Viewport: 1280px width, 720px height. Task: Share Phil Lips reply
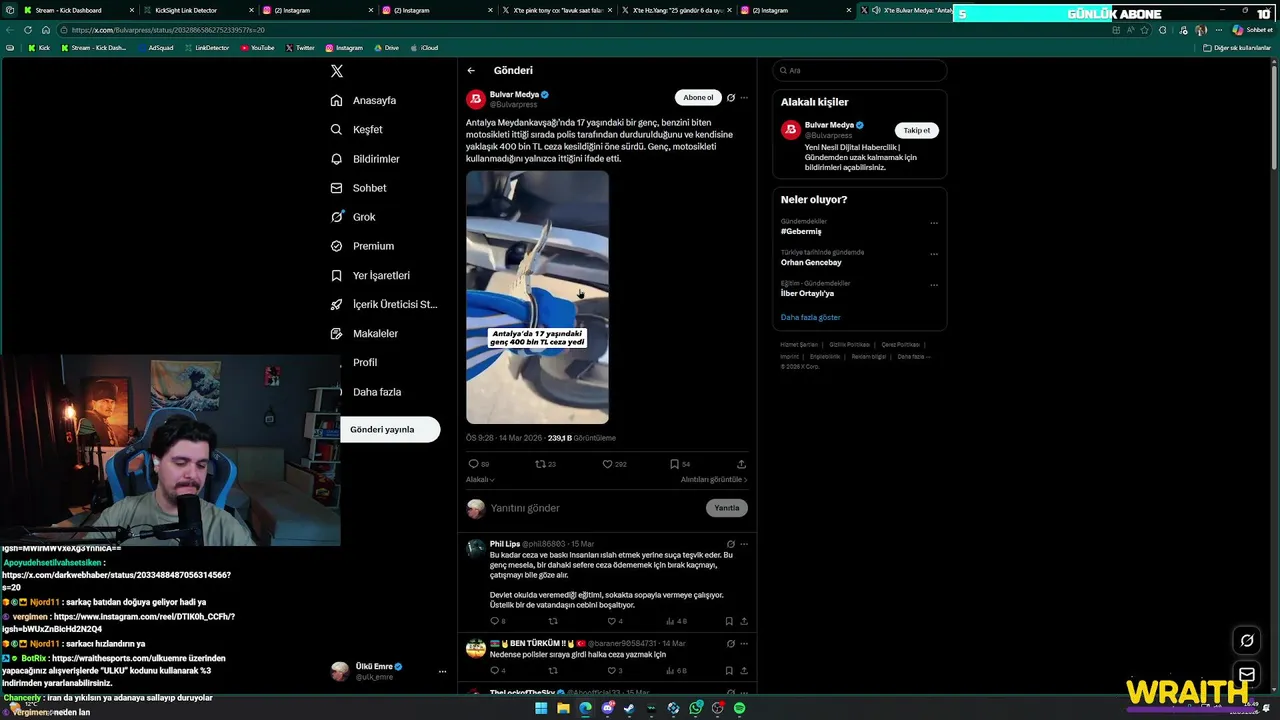pyautogui.click(x=743, y=621)
